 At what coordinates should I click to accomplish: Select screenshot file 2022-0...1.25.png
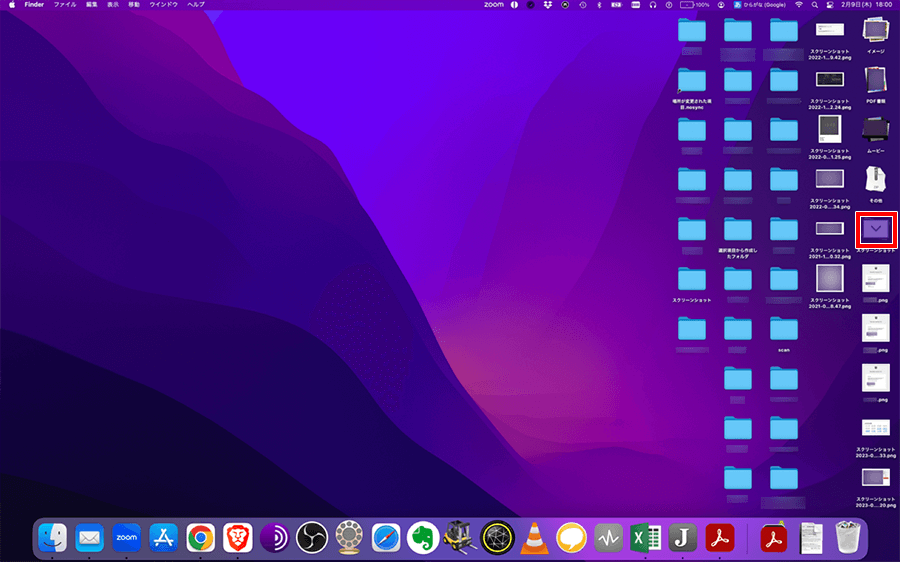pyautogui.click(x=829, y=129)
